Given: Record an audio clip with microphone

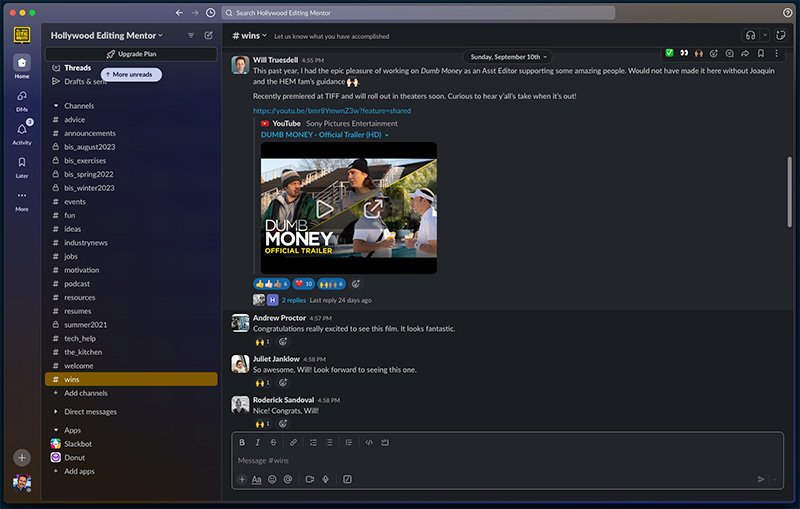Looking at the screenshot, I should pos(325,479).
